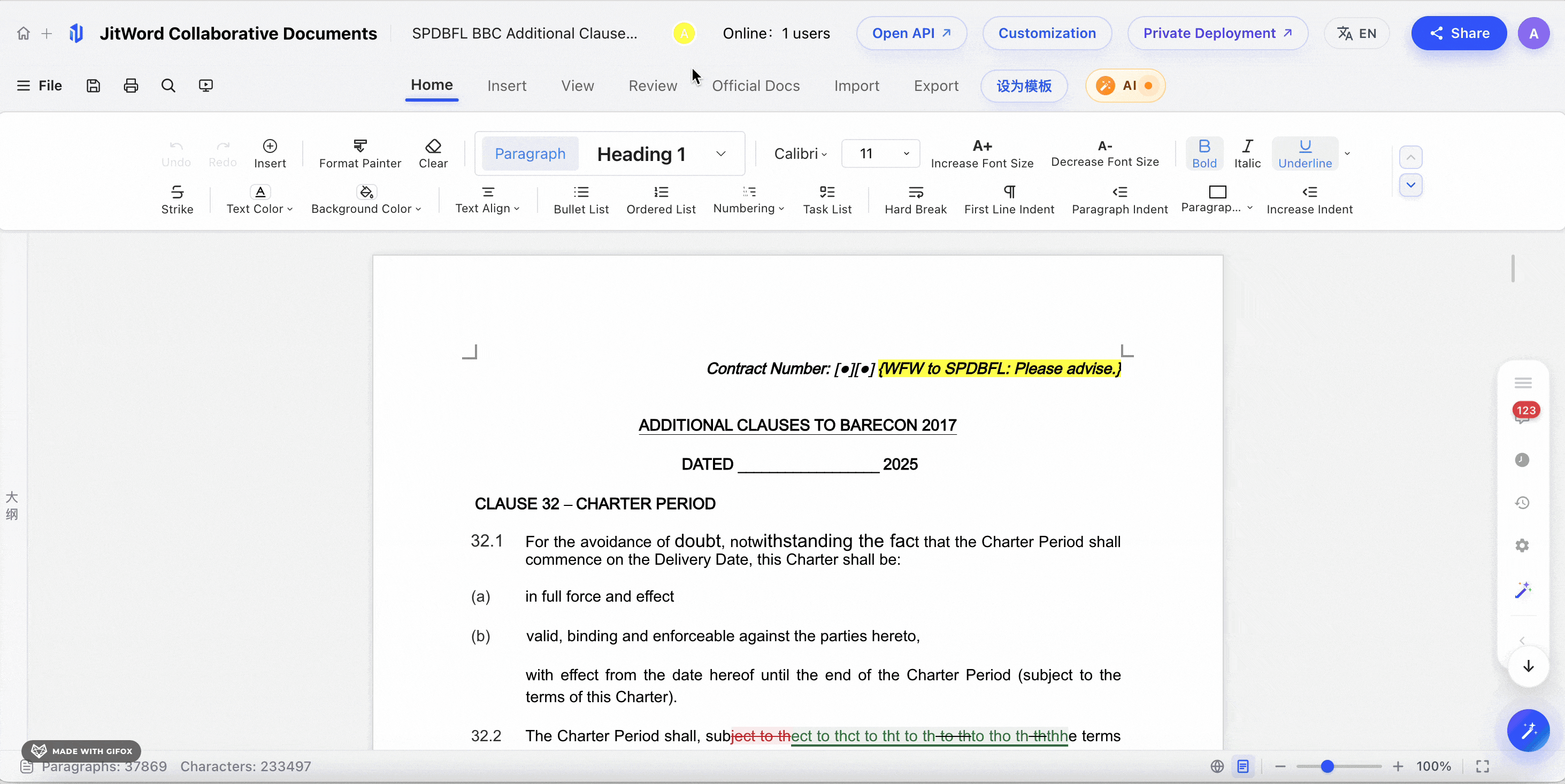This screenshot has height=784, width=1565.
Task: Open the magic wand AI tool in sidebar
Action: click(1522, 590)
